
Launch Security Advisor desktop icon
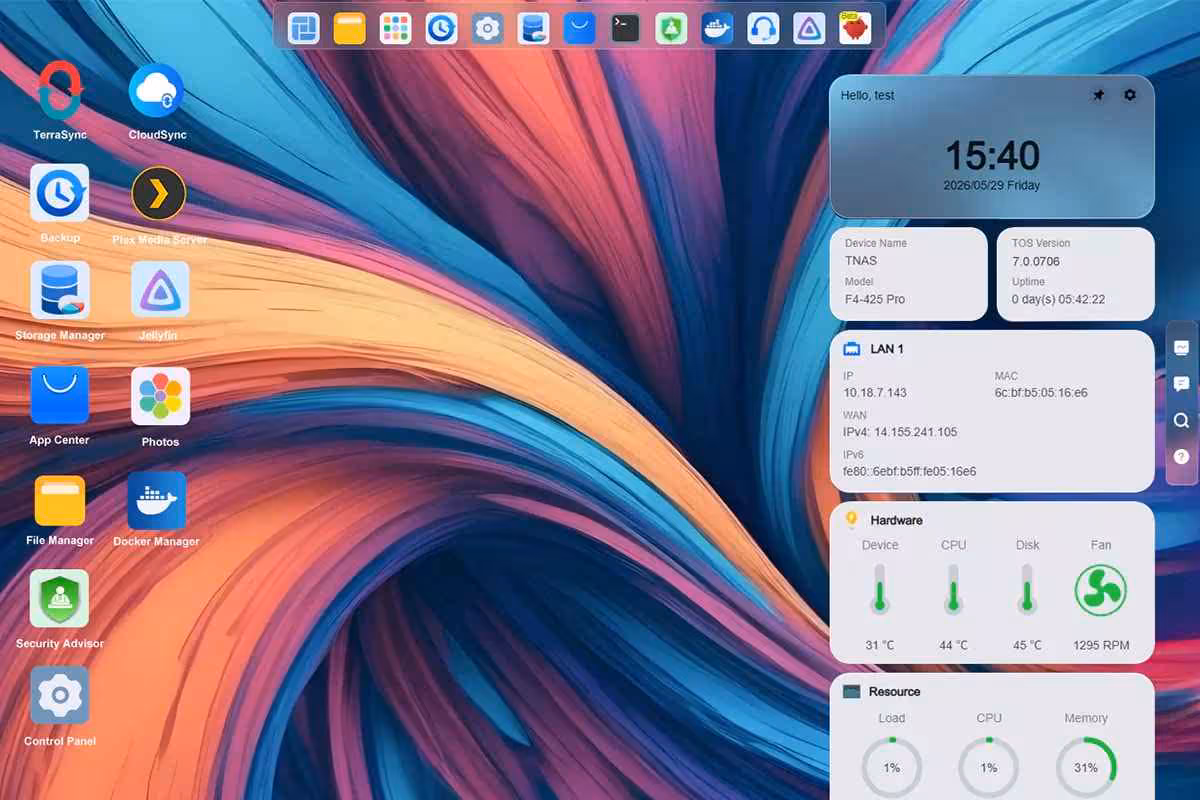pos(60,599)
